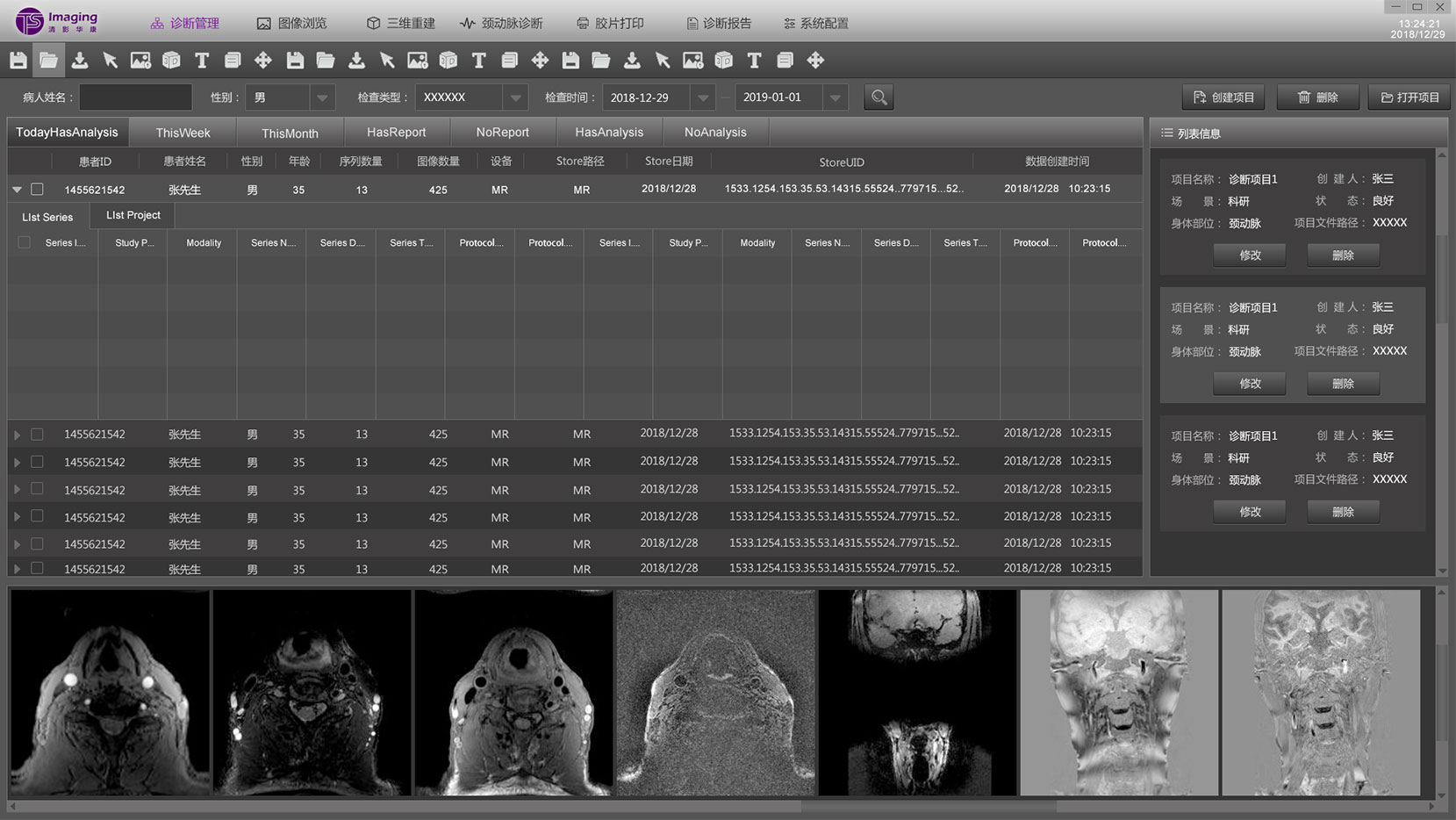Image resolution: width=1456 pixels, height=820 pixels.
Task: Open the 检查类型 exam type dropdown
Action: (x=515, y=97)
